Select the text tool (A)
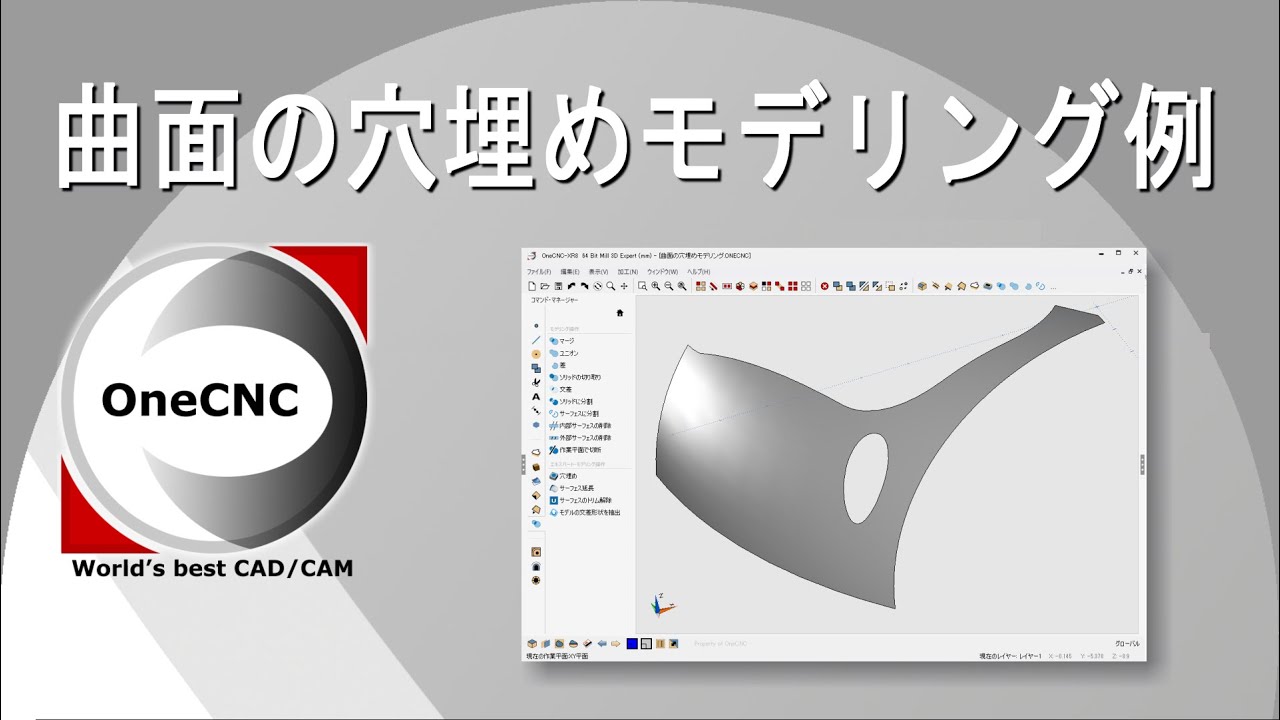 pos(536,397)
